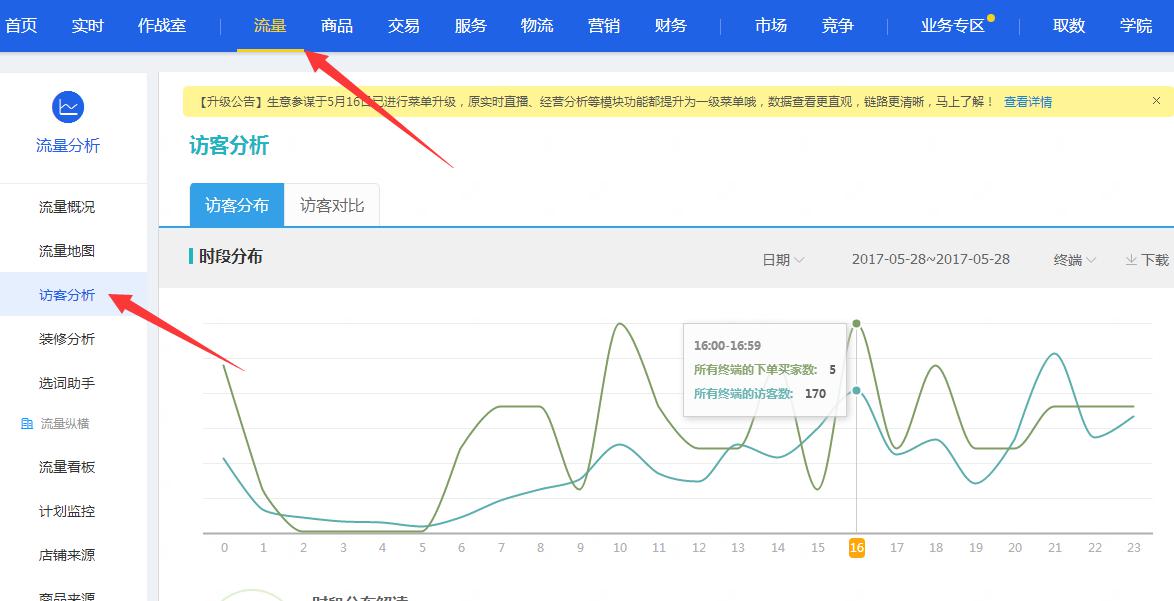Select 装修分析 in the sidebar
This screenshot has width=1174, height=601.
(67, 339)
